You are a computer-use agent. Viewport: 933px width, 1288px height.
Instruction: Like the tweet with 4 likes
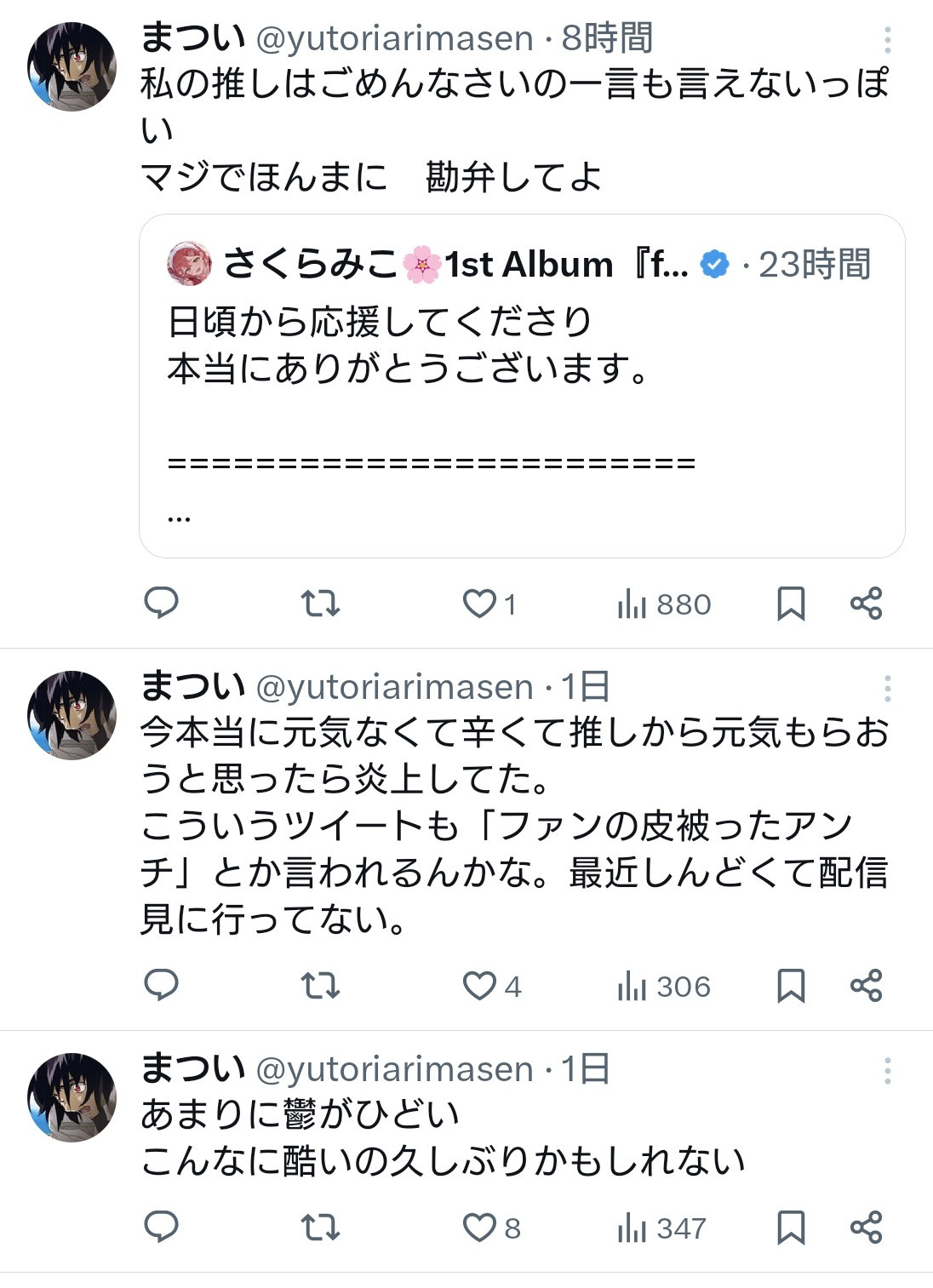[491, 987]
